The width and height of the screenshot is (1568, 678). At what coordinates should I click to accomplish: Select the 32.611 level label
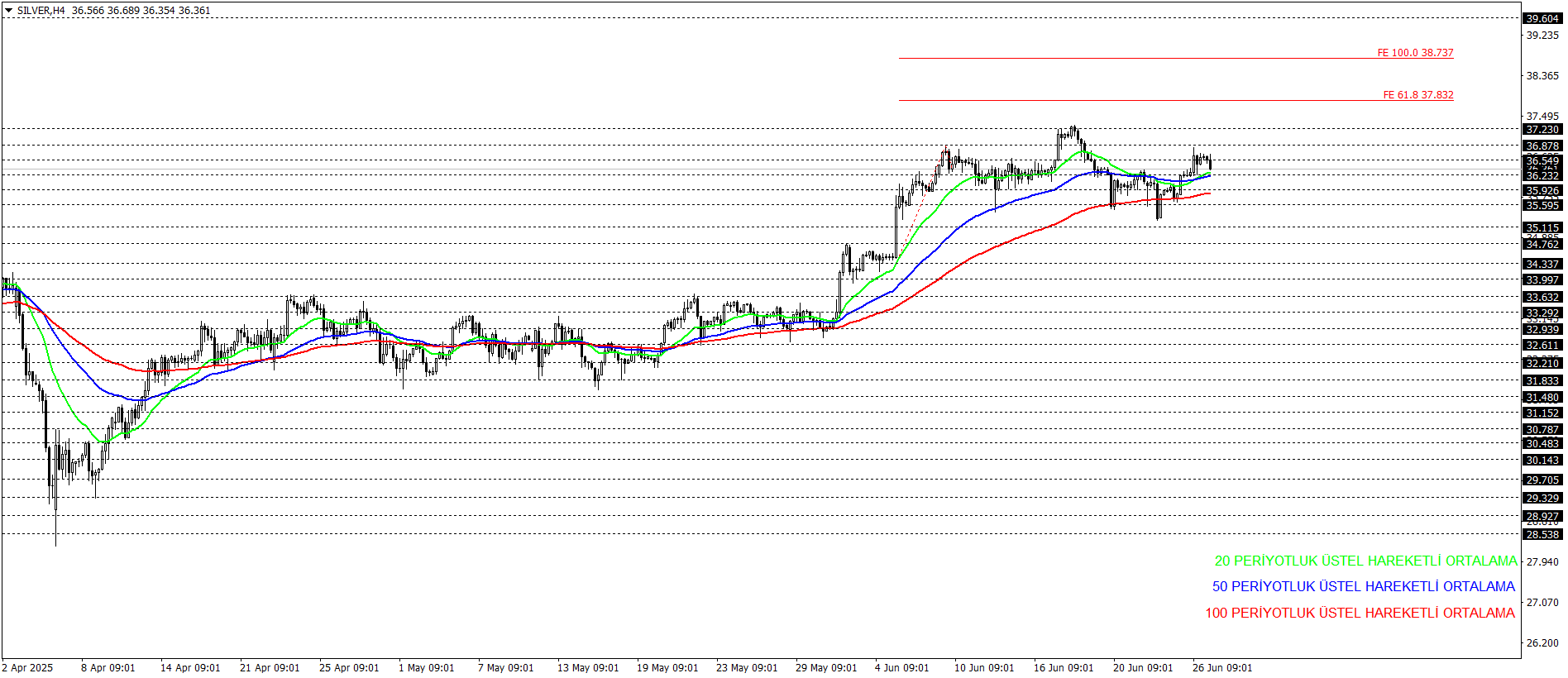pos(1542,345)
